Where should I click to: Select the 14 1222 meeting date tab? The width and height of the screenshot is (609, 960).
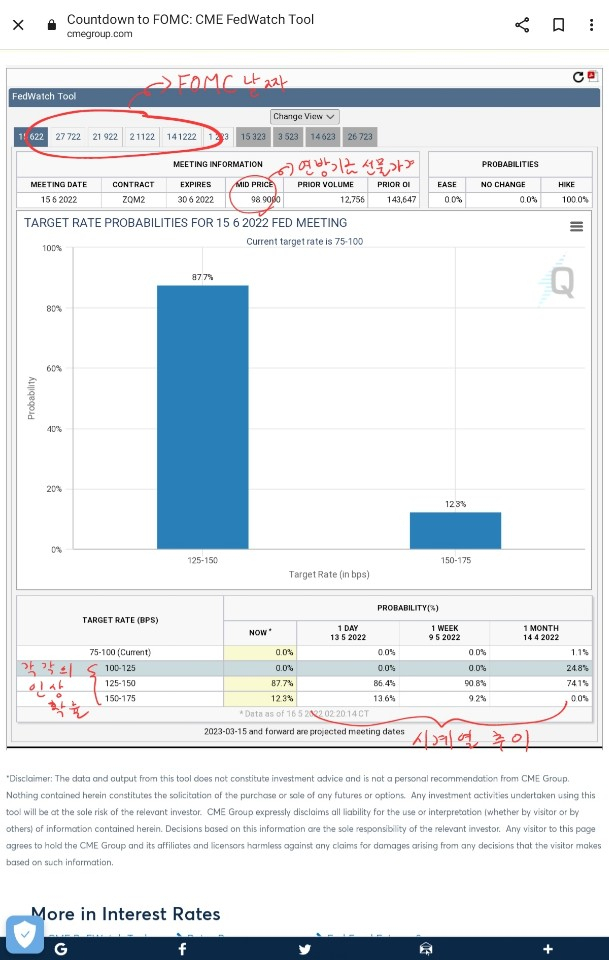[182, 137]
